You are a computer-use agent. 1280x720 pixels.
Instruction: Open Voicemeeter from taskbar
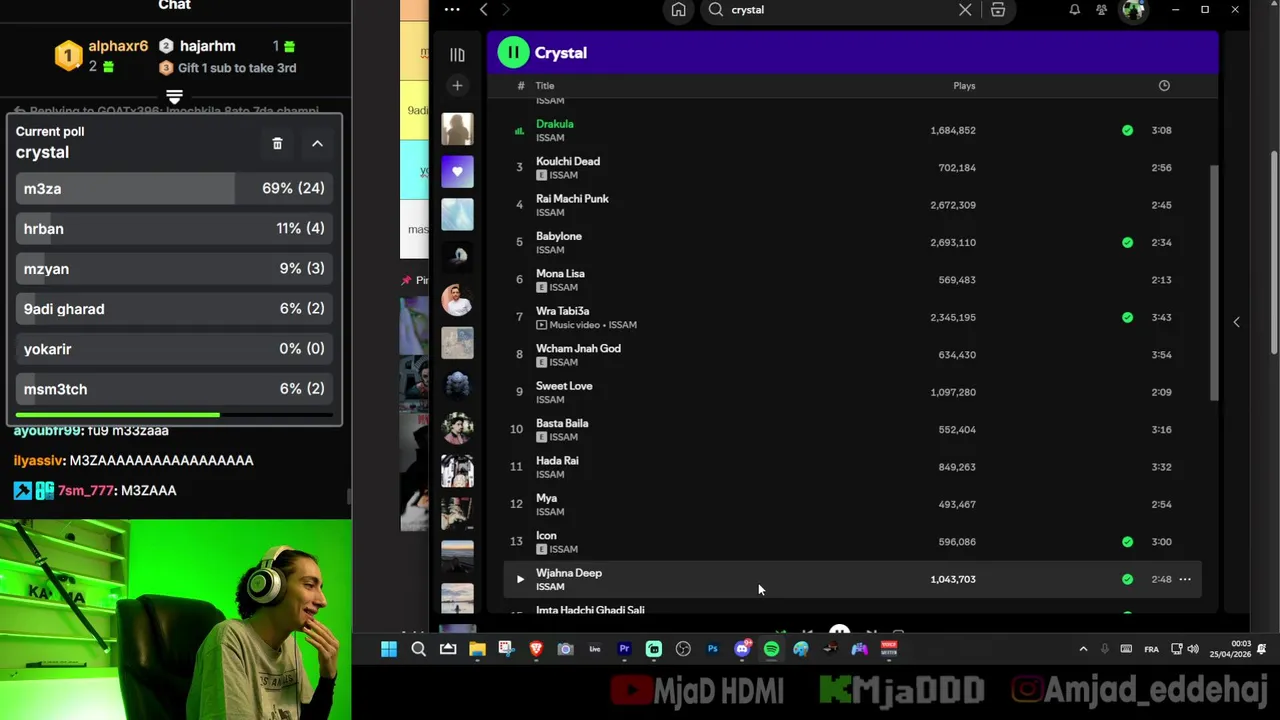pyautogui.click(x=889, y=649)
